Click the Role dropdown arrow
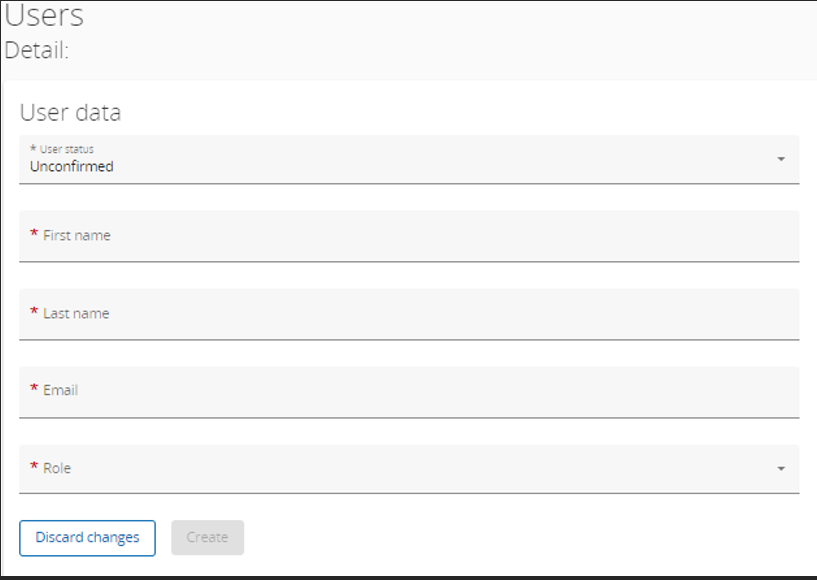The width and height of the screenshot is (817, 580). point(781,468)
